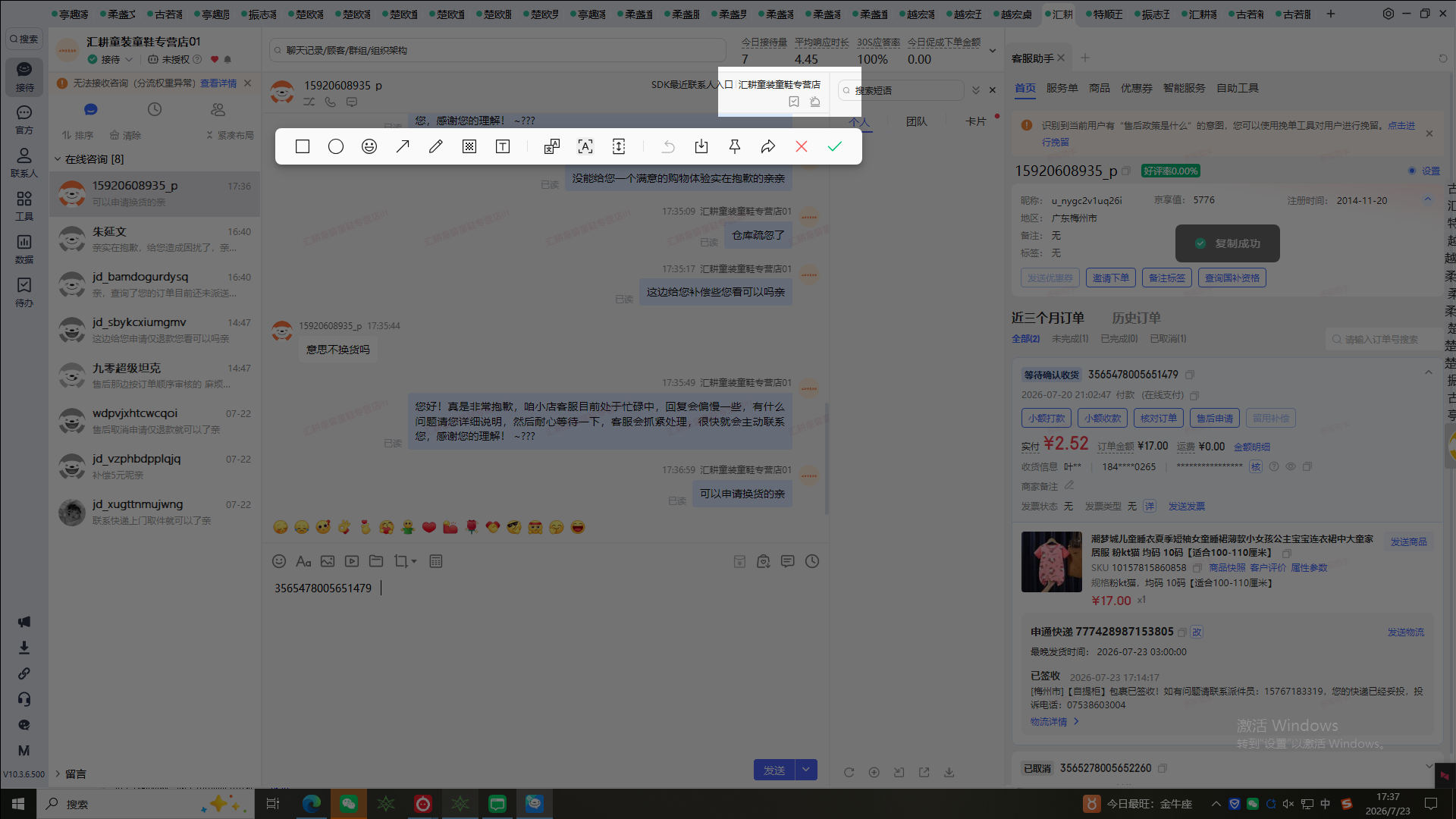Image resolution: width=1456 pixels, height=819 pixels.
Task: Show the 团队 quick phrases tab
Action: [x=917, y=121]
